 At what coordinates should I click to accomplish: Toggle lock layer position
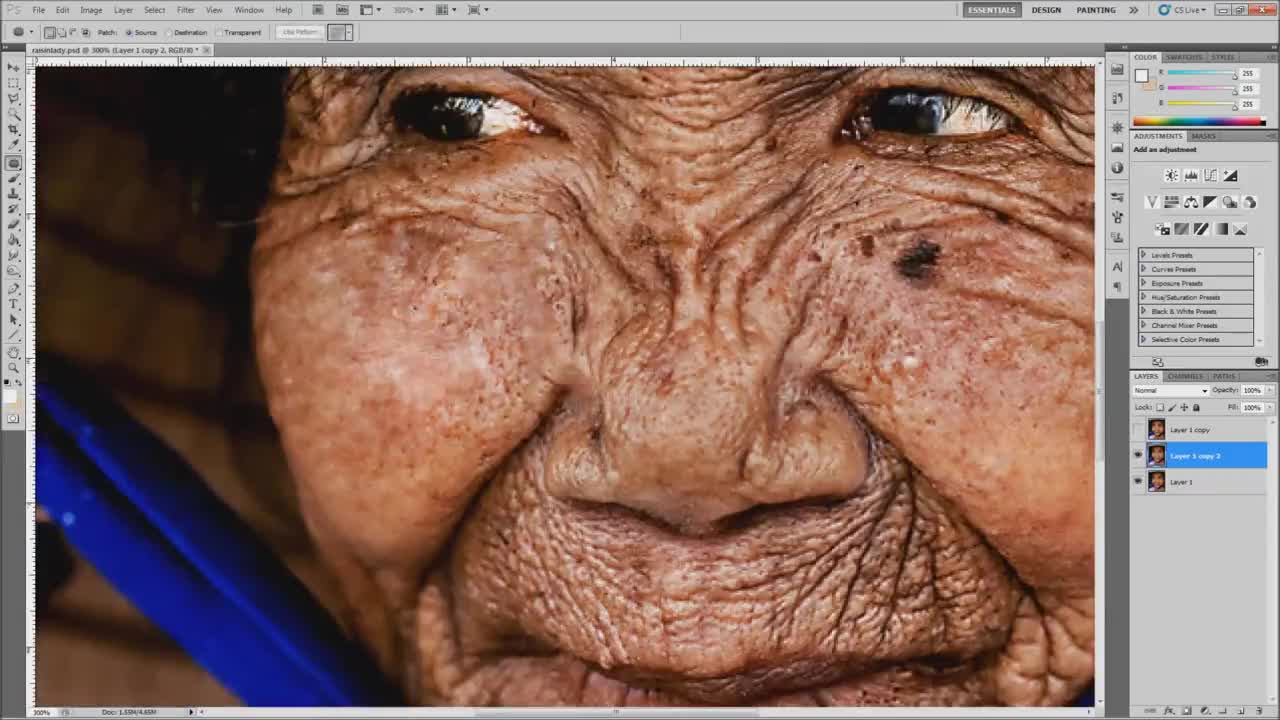[x=1184, y=407]
